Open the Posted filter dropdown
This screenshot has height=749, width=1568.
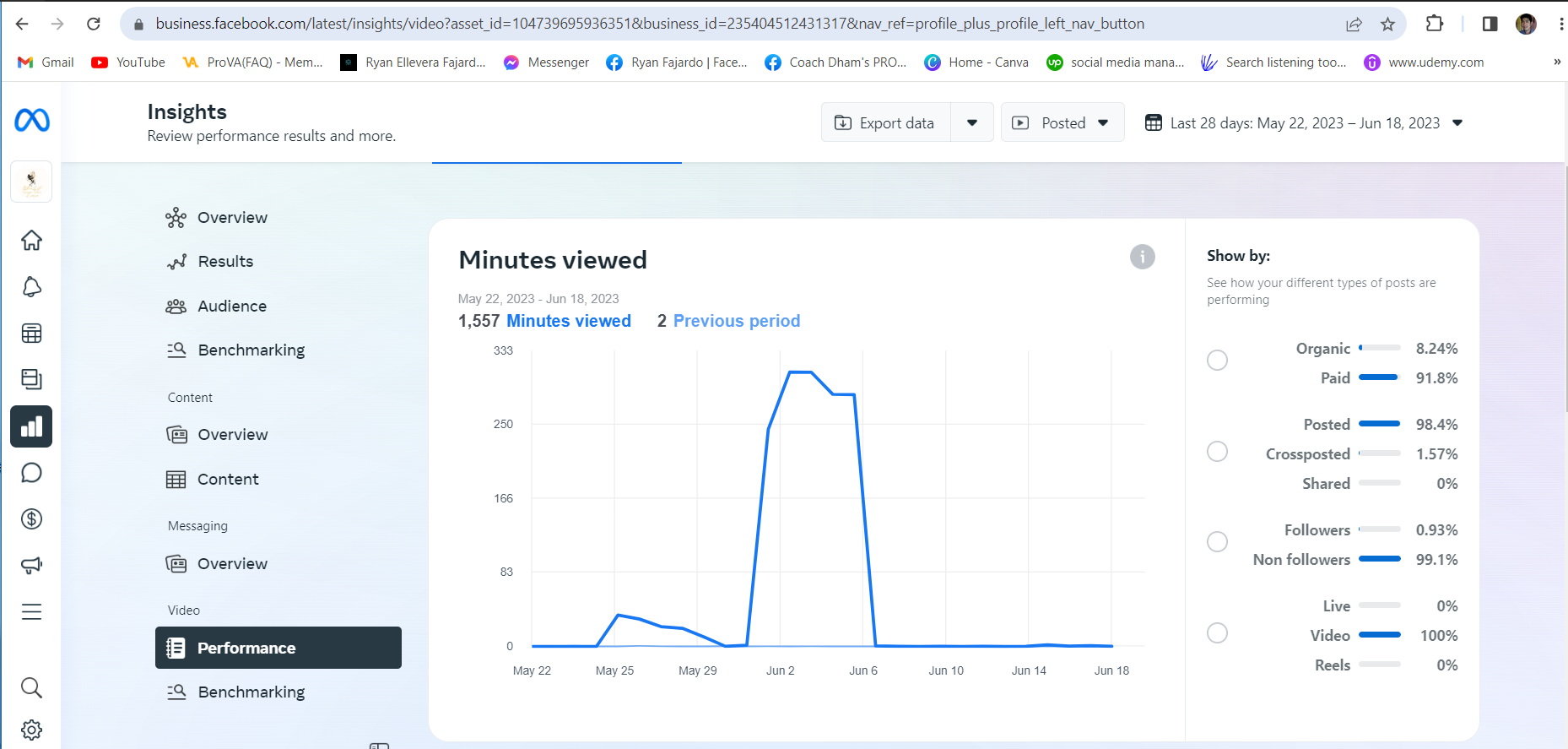click(1062, 122)
